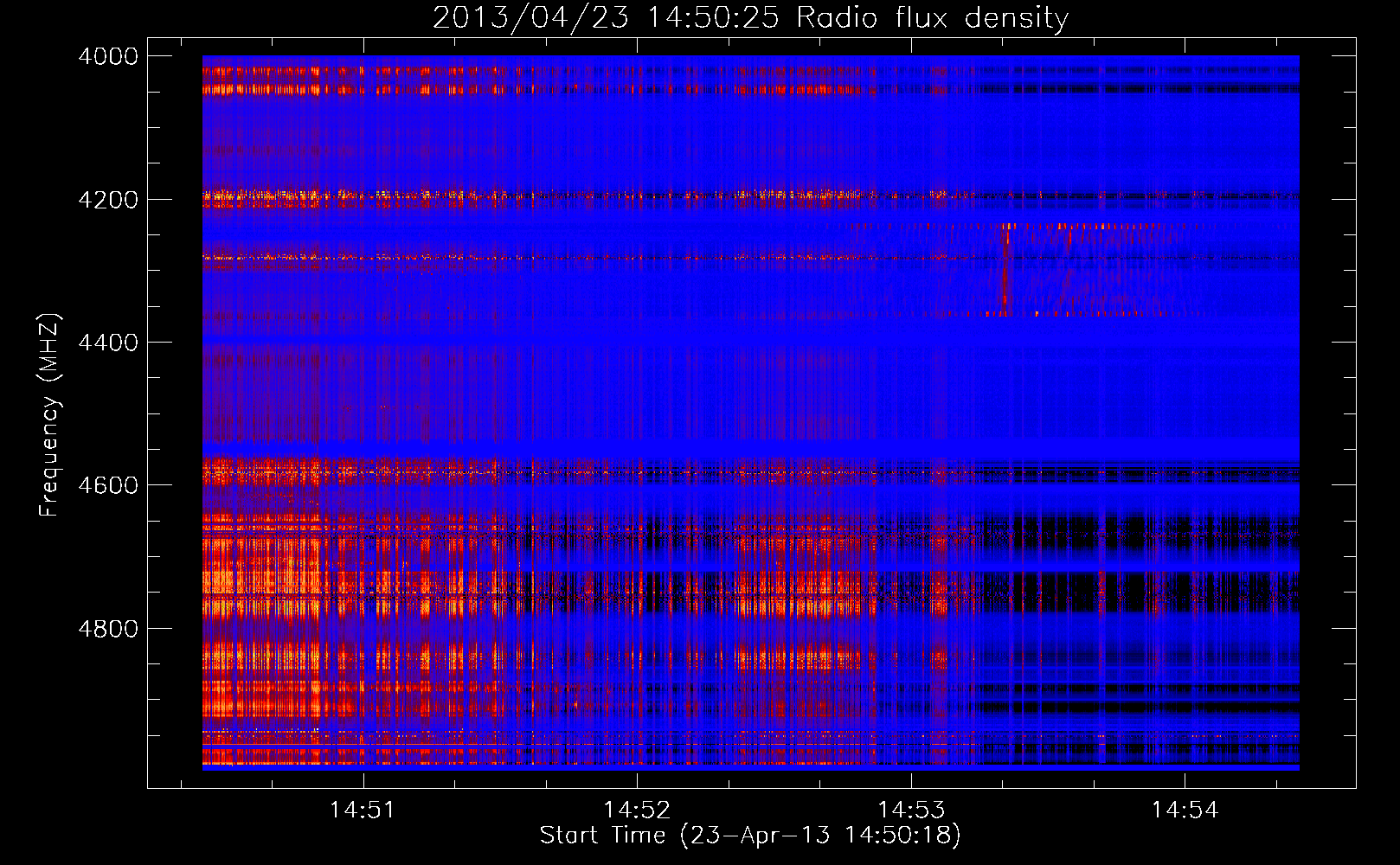Click the plot title "2013/04/23 14:50:25 Radio flux density"
Image resolution: width=1400 pixels, height=865 pixels.
pos(750,17)
